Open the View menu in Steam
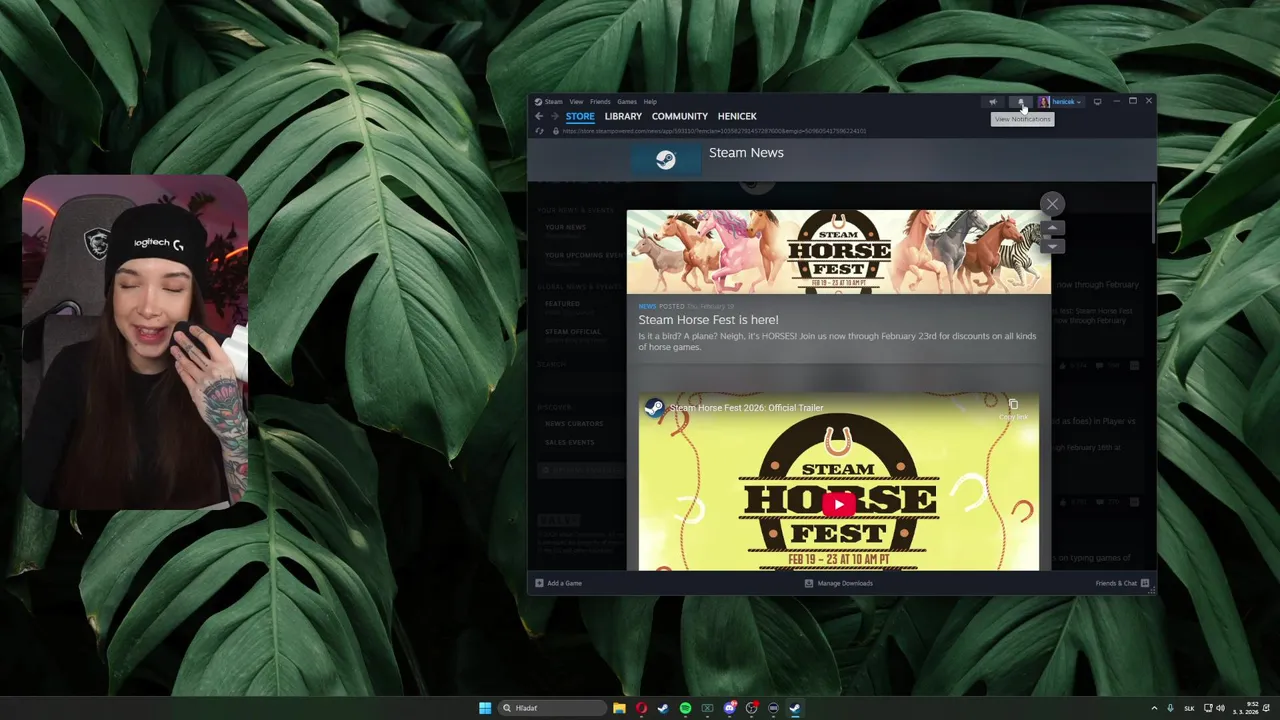The height and width of the screenshot is (720, 1280). click(576, 101)
